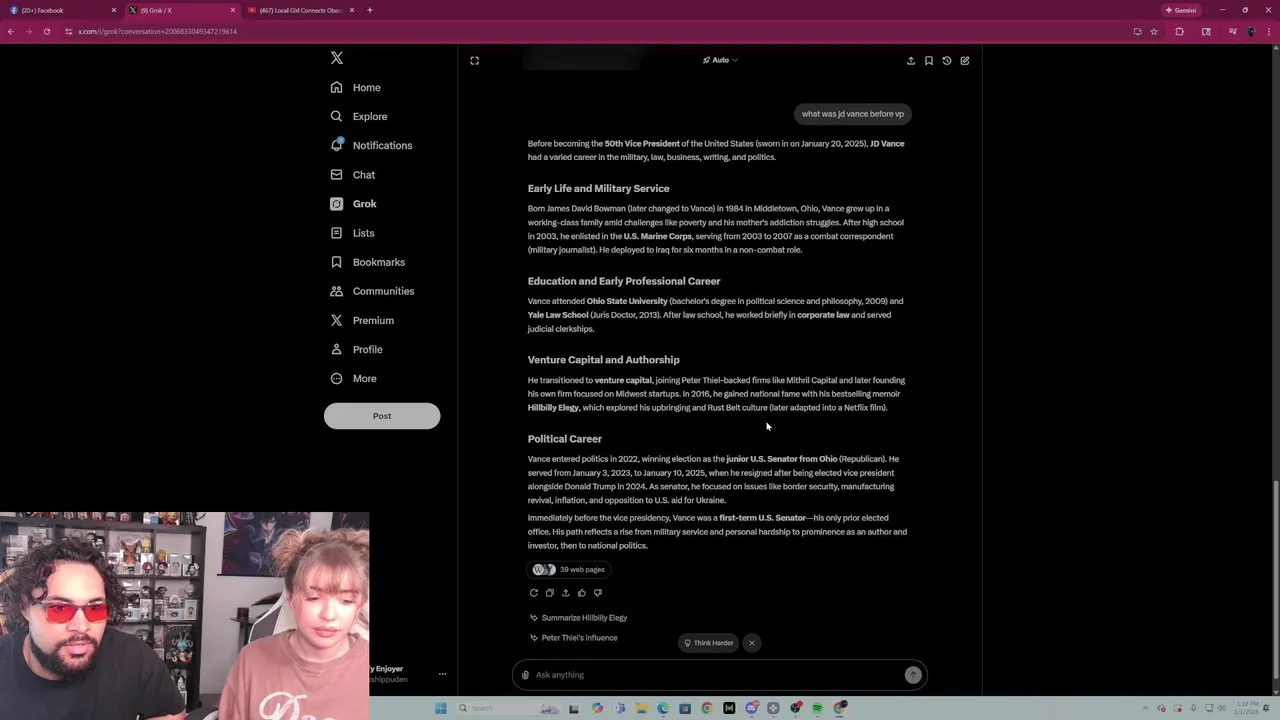The height and width of the screenshot is (720, 1280).
Task: Open Bookmarks in the sidebar
Action: tap(367, 262)
